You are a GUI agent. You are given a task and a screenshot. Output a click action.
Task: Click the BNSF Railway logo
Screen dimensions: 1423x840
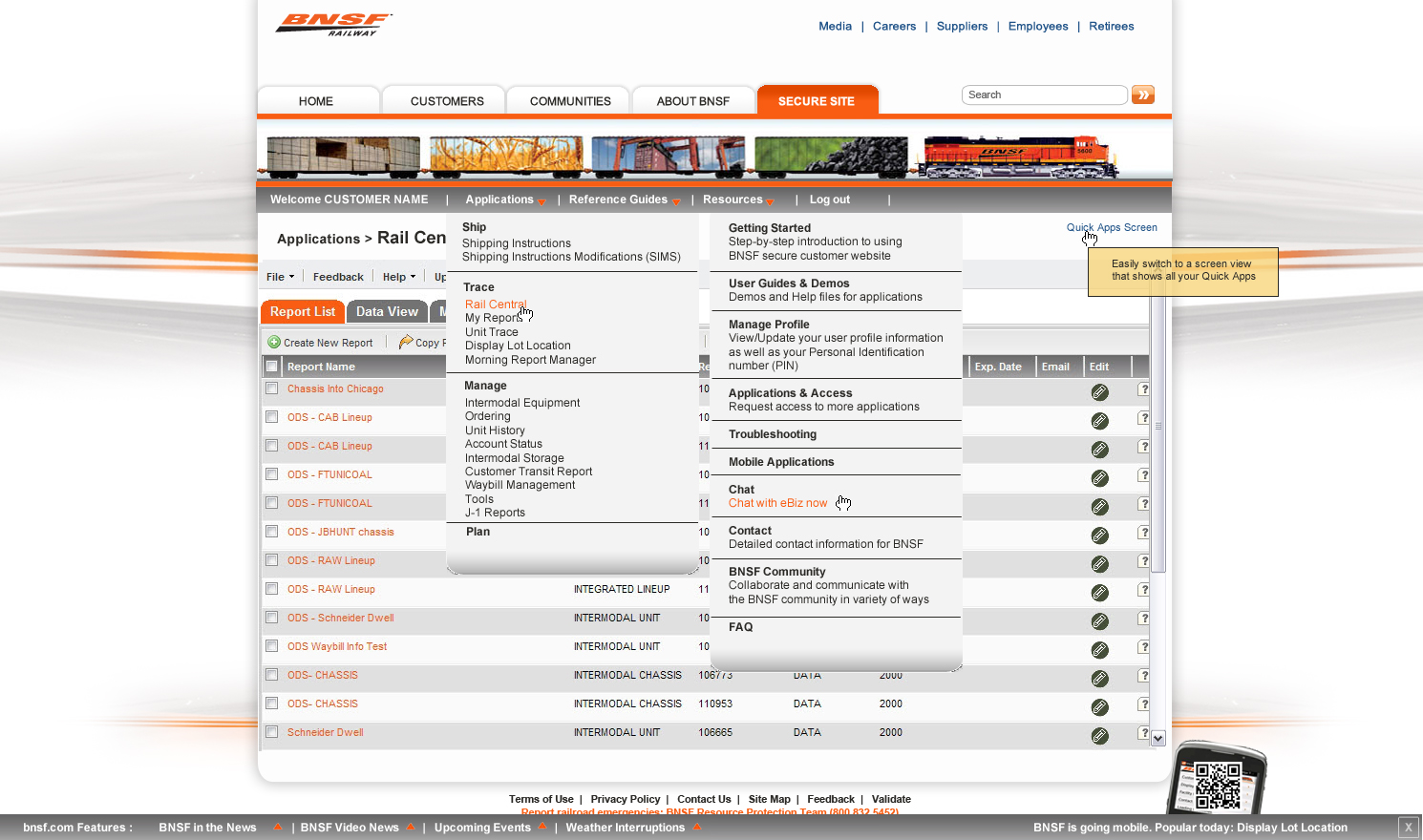333,25
